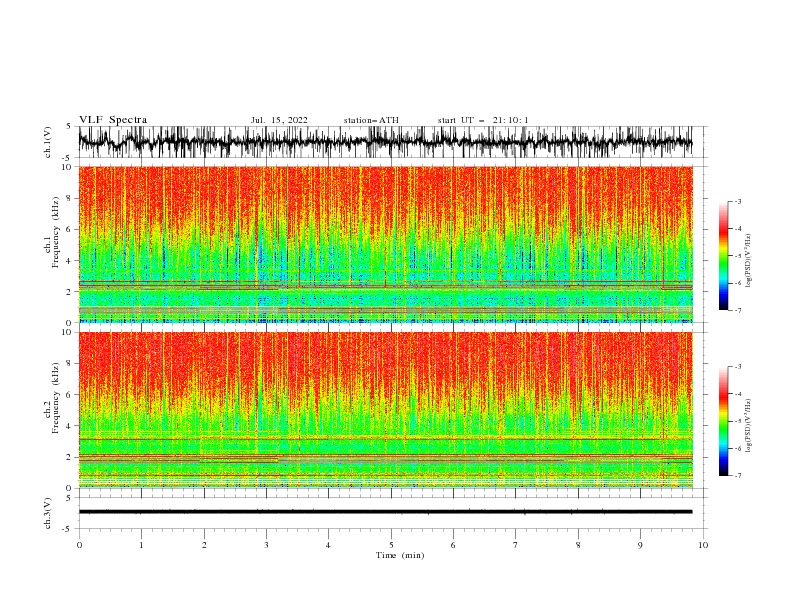Click the ch.1 spectrogram color scale bar
Viewport: 792px width, 612px height.
click(723, 255)
